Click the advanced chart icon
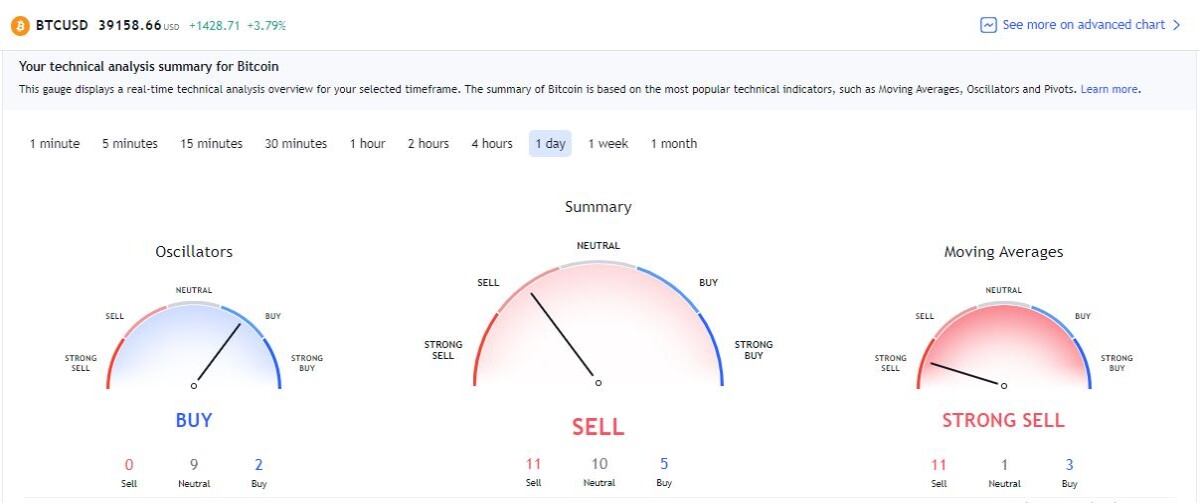Screen dimensions: 1200x503 pos(988,25)
